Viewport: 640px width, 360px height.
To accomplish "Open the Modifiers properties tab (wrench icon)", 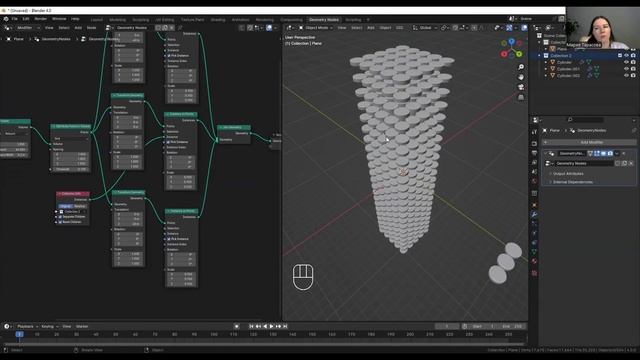I will (x=534, y=214).
